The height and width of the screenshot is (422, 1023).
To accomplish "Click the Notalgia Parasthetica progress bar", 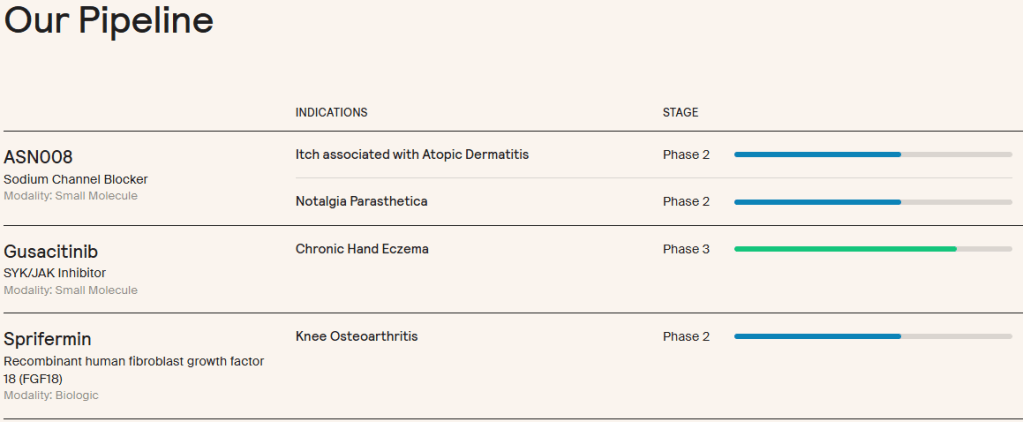I will pos(817,202).
